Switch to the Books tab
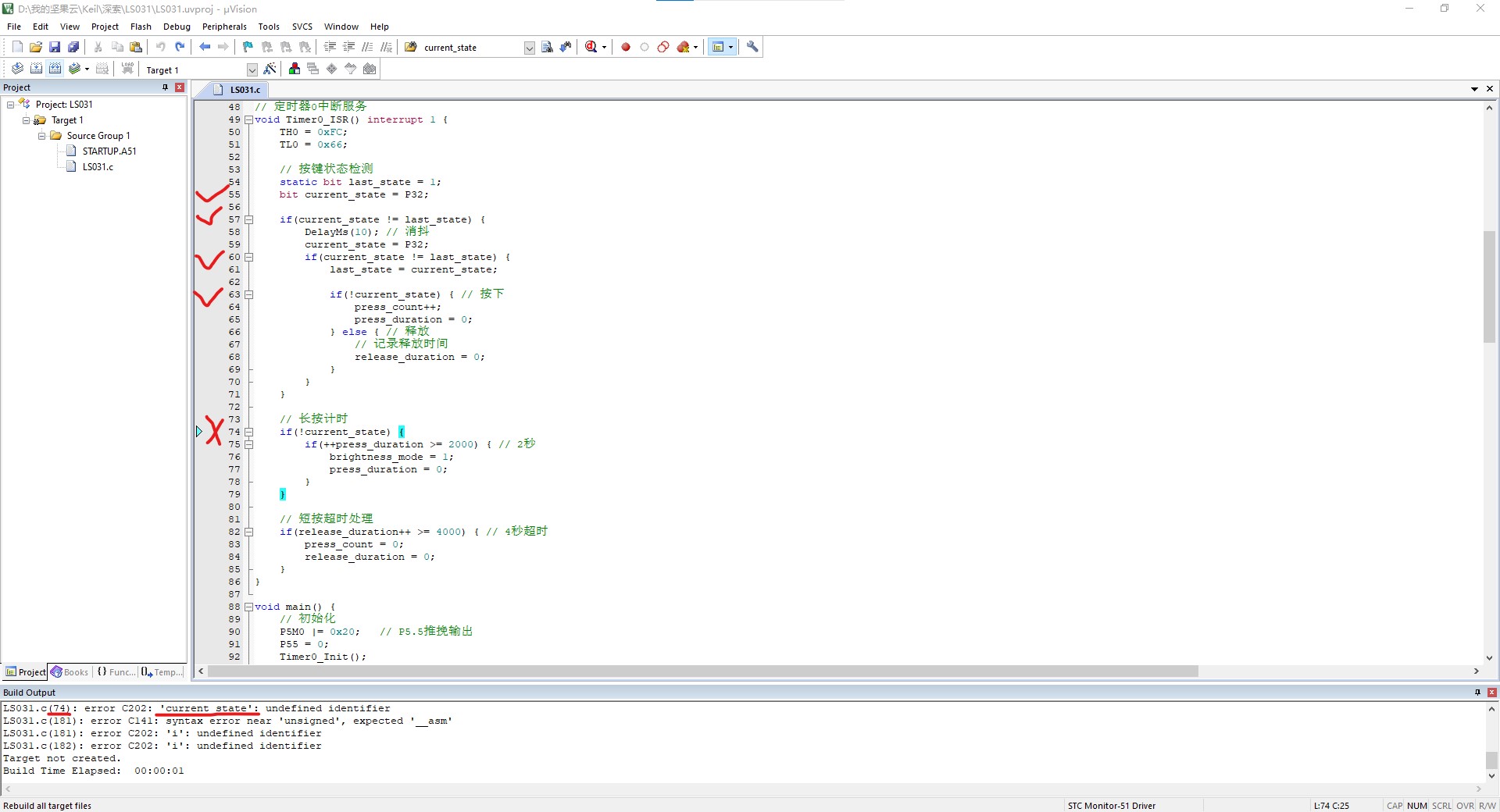This screenshot has width=1500, height=812. 70,672
